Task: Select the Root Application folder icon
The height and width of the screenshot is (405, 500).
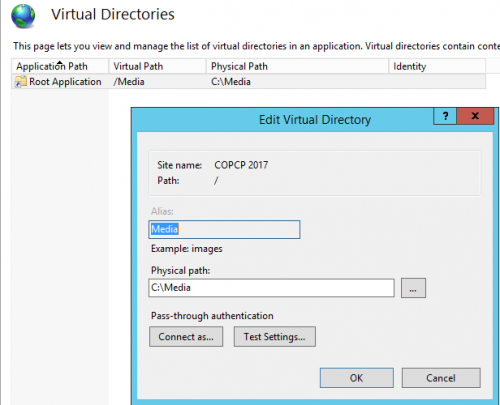Action: pyautogui.click(x=21, y=82)
